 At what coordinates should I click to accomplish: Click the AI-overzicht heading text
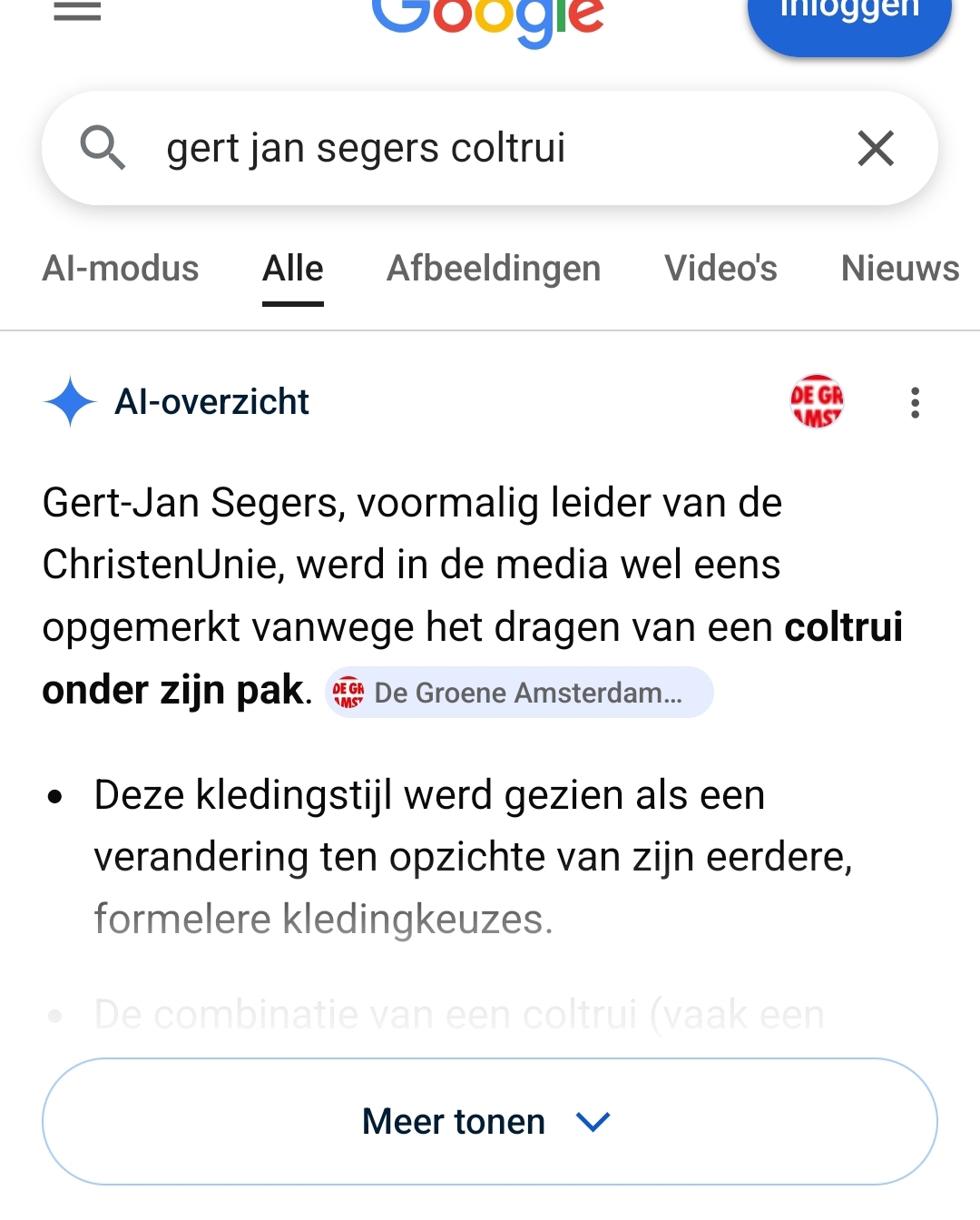211,401
